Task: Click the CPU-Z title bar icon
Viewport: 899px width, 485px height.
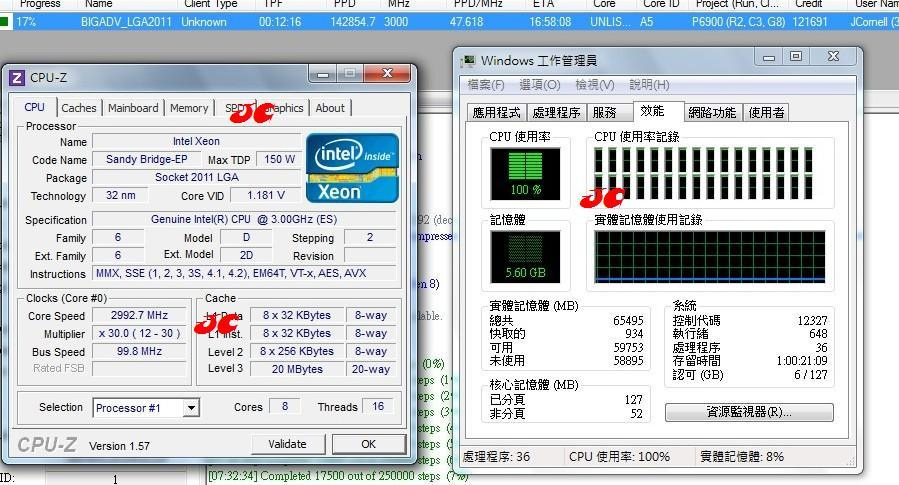Action: click(17, 77)
